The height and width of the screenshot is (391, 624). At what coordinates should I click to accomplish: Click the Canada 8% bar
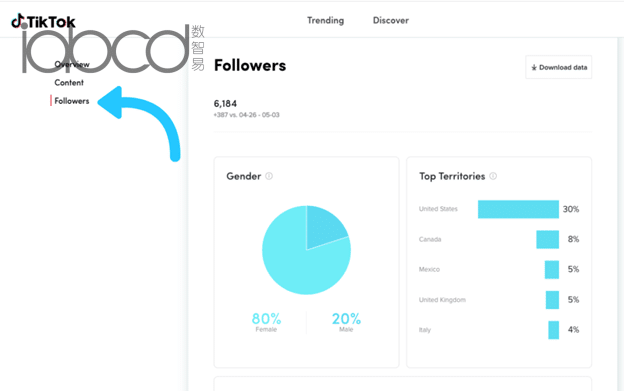tap(548, 239)
